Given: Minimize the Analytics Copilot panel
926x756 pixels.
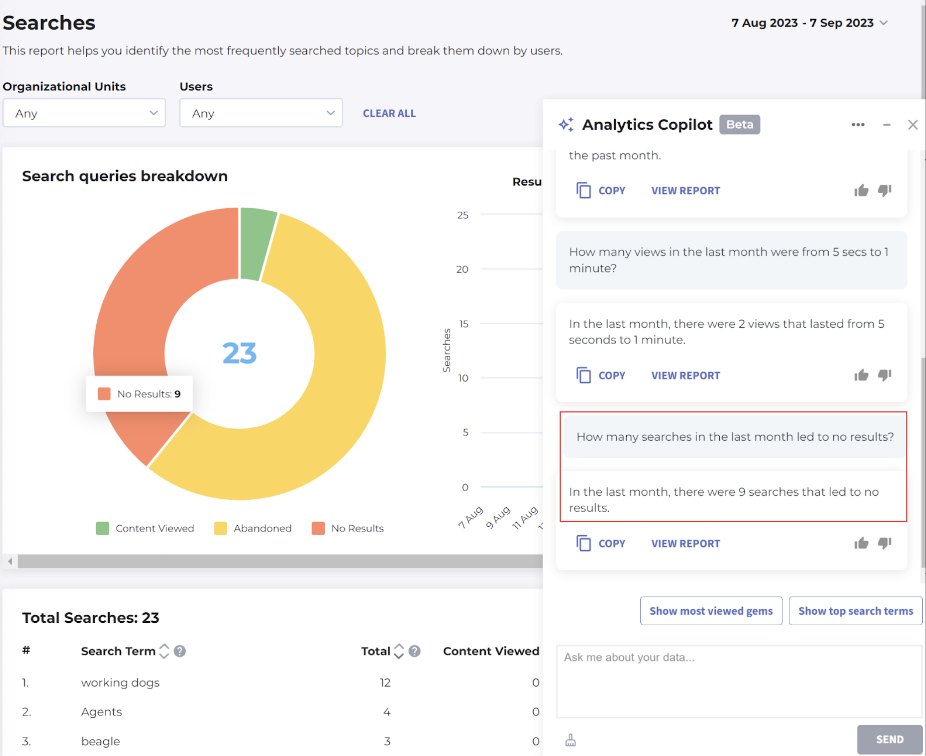Looking at the screenshot, I should (886, 125).
